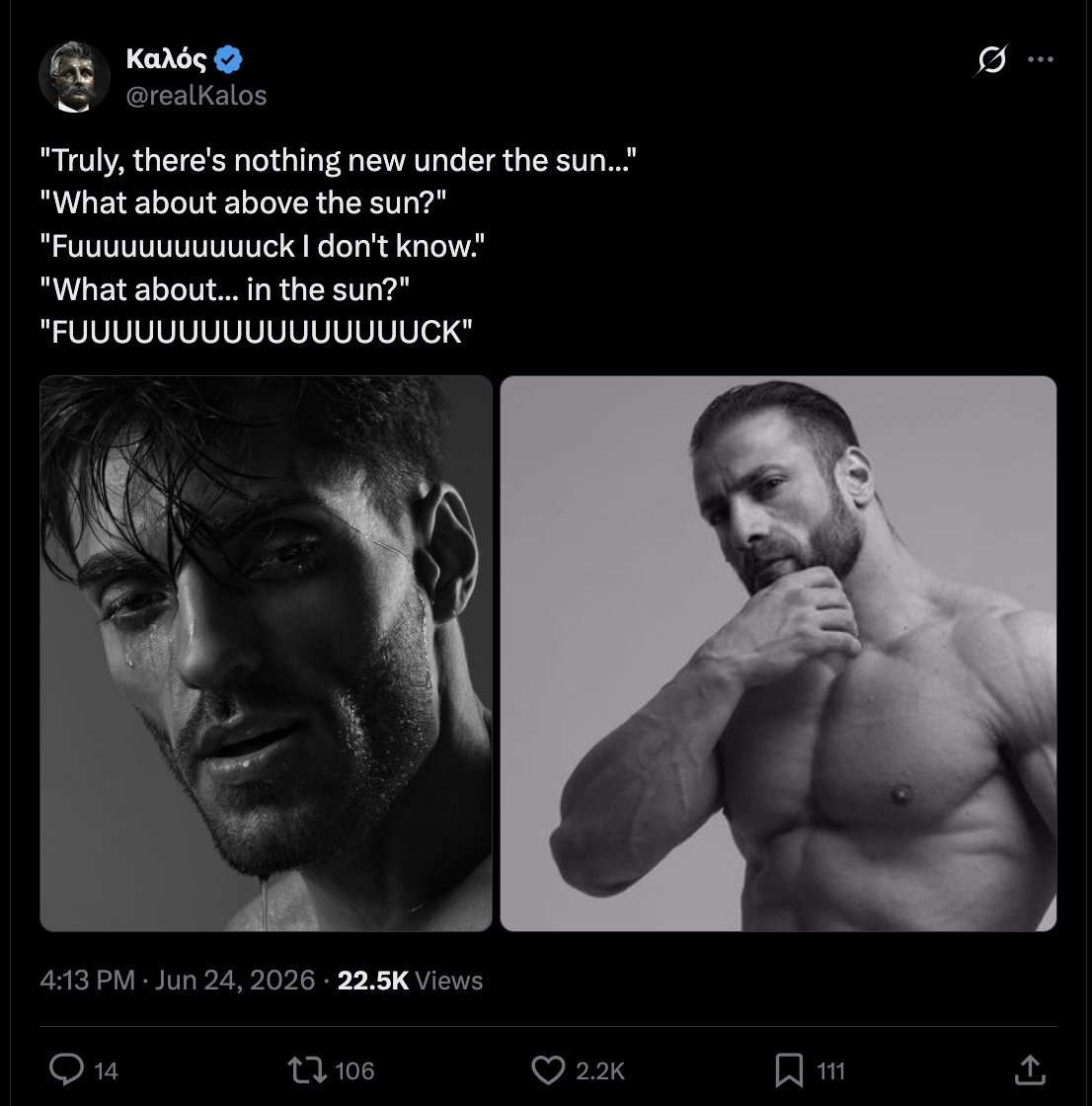Viewport: 1092px width, 1106px height.
Task: Open the right muscular man photo
Action: point(778,653)
